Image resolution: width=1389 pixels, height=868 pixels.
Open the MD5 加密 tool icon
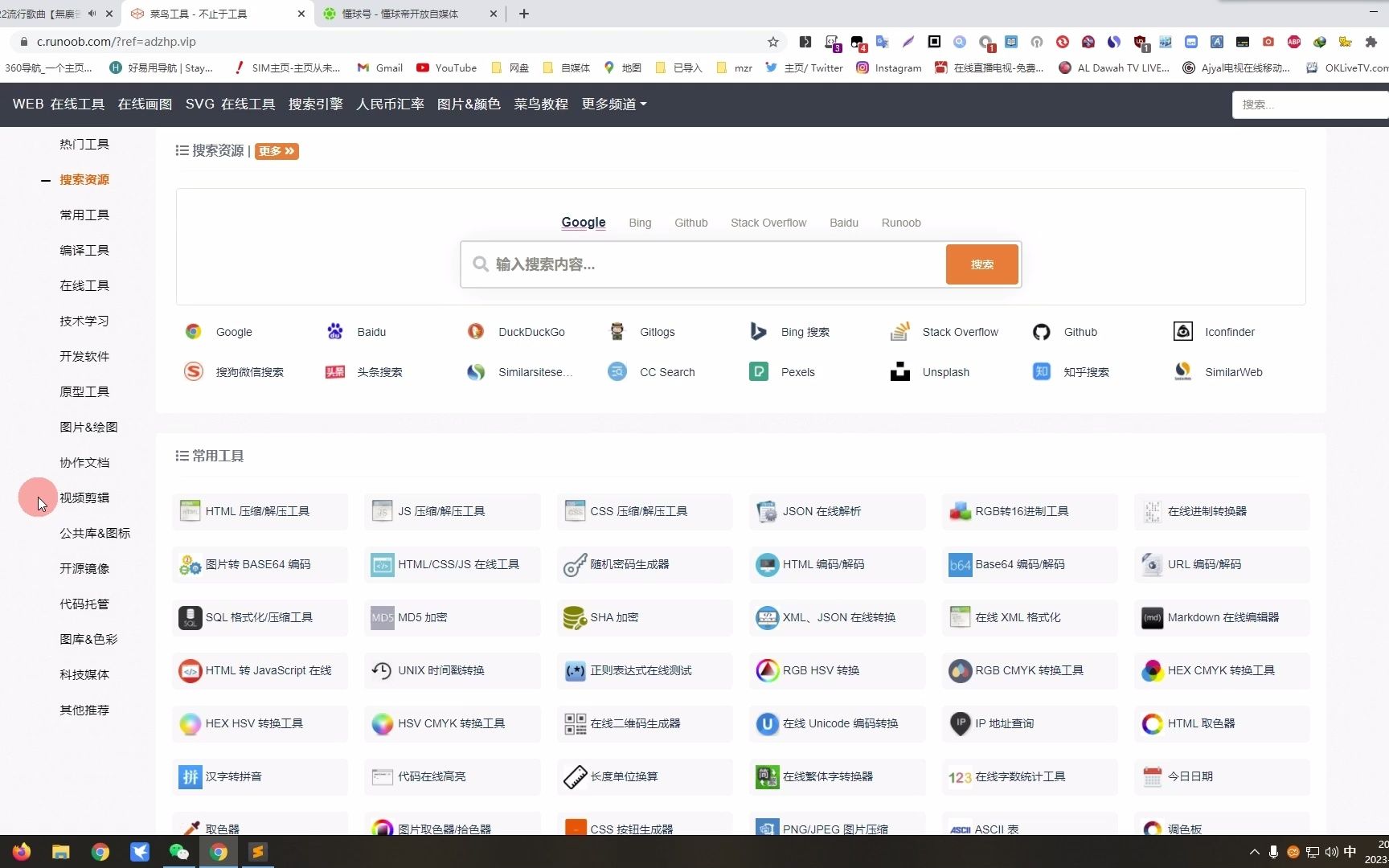pyautogui.click(x=382, y=617)
